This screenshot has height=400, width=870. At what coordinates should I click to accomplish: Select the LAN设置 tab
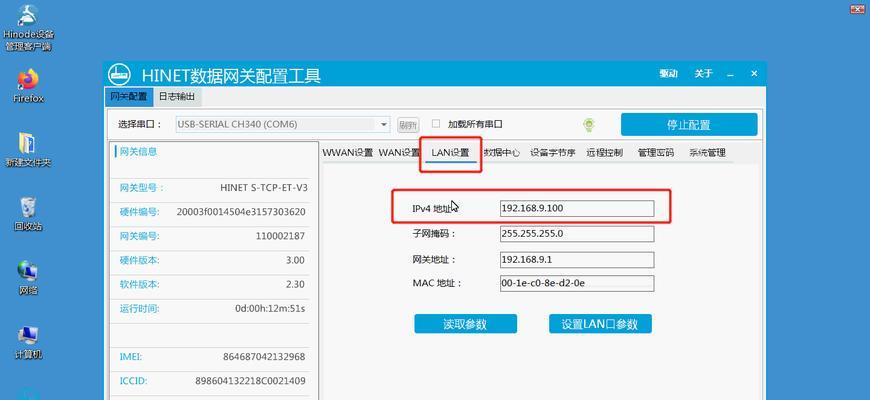click(x=450, y=153)
